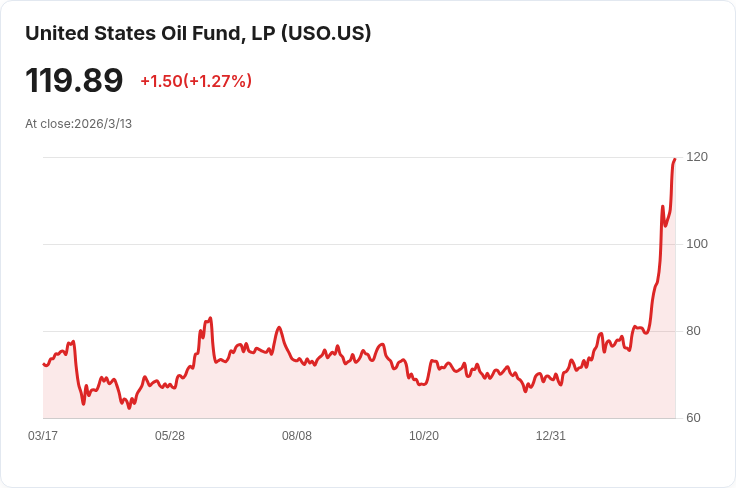The height and width of the screenshot is (488, 736).
Task: Click the +1.50(+1.27%) price change
Action: [x=196, y=81]
